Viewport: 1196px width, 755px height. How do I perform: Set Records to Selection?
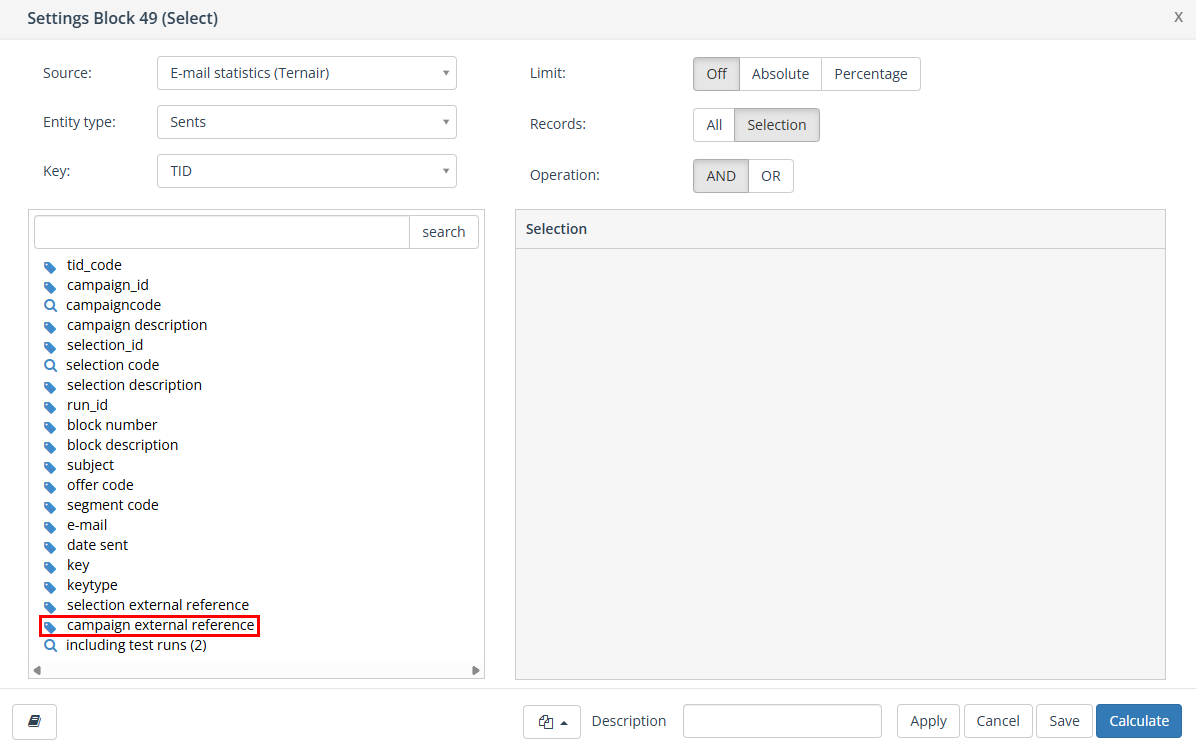click(x=776, y=125)
